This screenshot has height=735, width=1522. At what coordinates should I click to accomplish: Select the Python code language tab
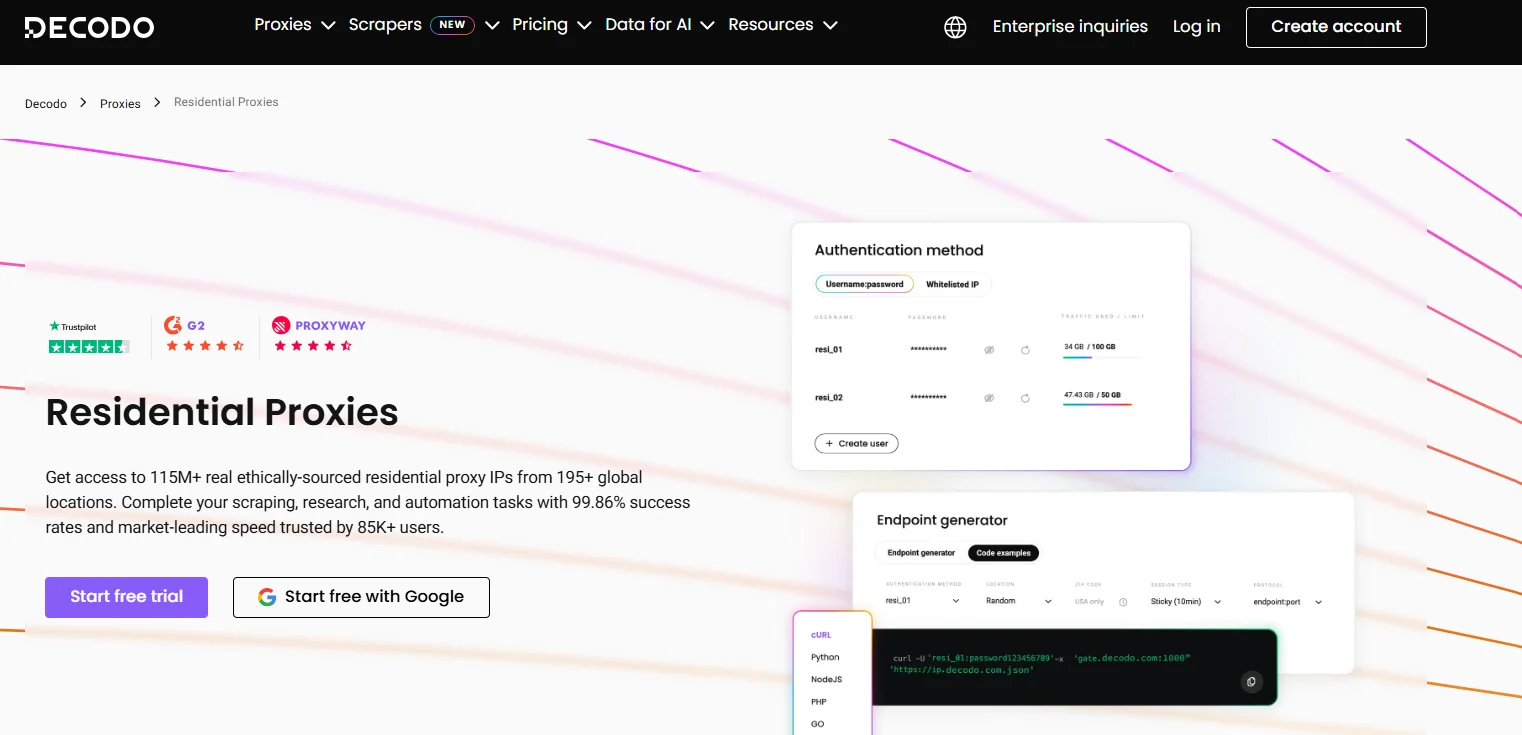(x=825, y=657)
